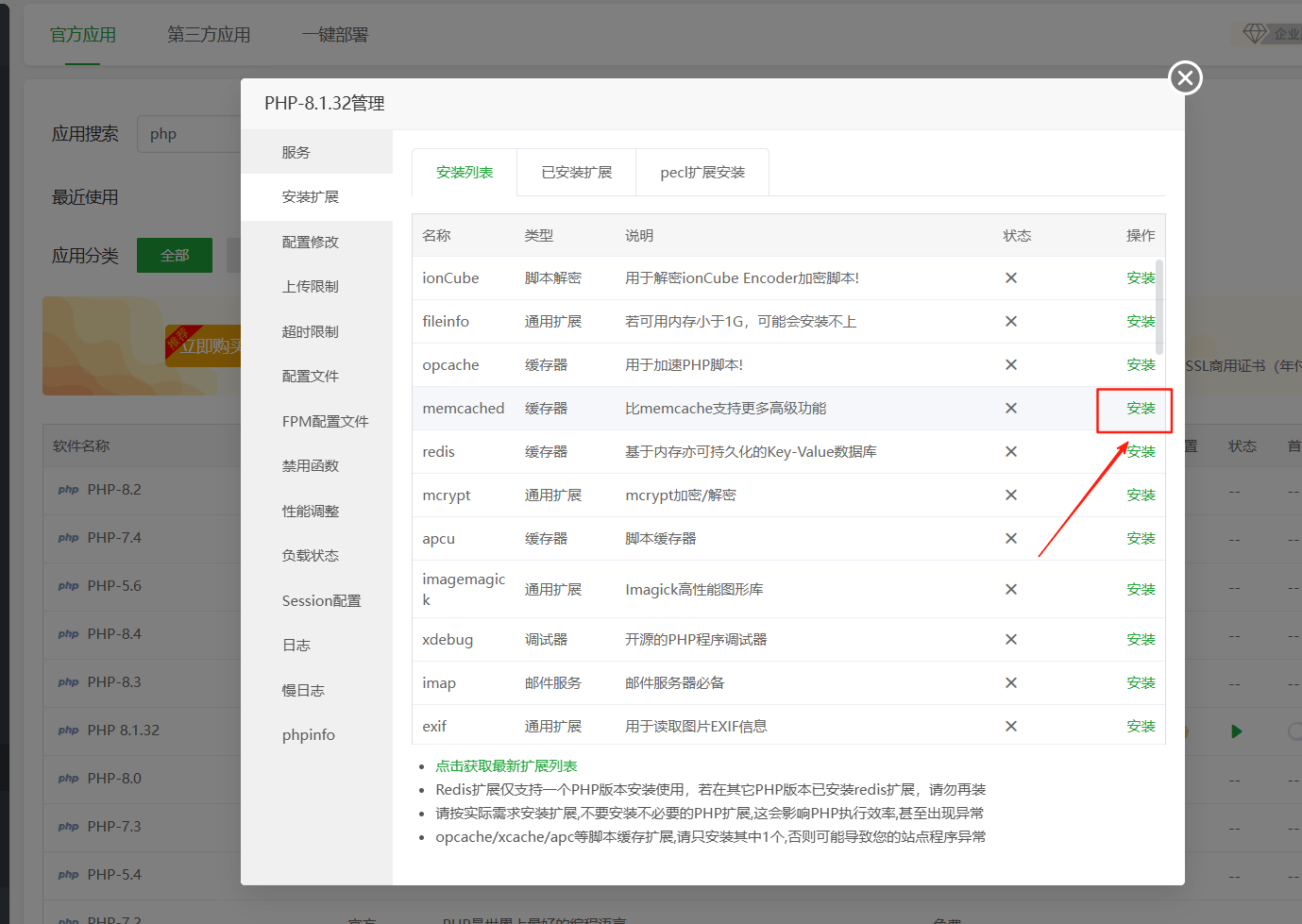Open 禁用函数 in the sidebar

pyautogui.click(x=316, y=465)
